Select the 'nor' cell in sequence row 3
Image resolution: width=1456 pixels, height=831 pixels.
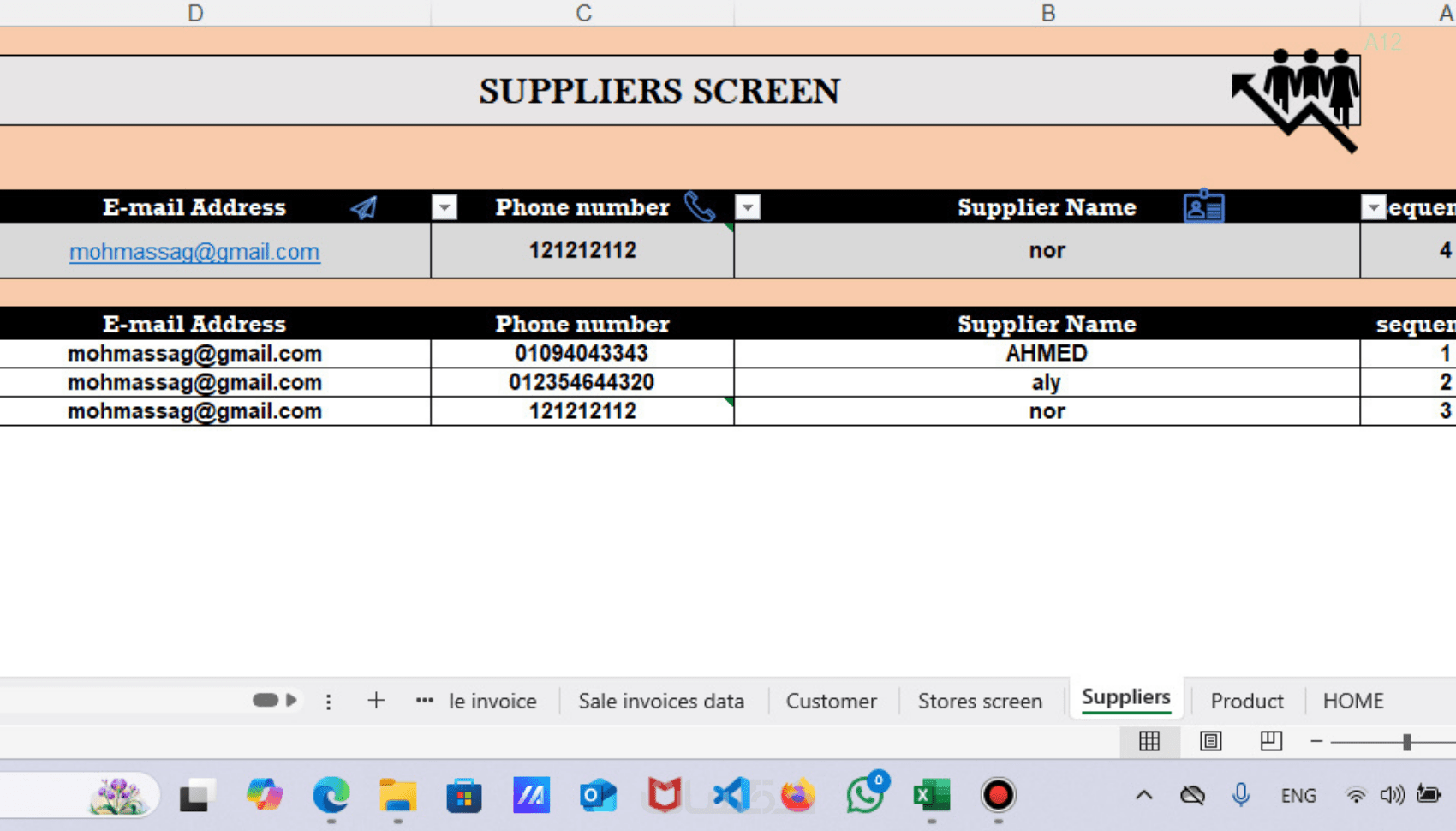pos(1047,411)
